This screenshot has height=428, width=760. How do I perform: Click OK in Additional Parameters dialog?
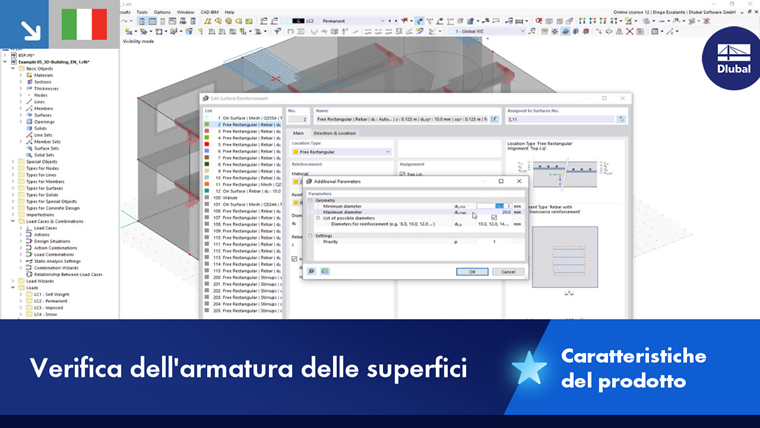472,272
